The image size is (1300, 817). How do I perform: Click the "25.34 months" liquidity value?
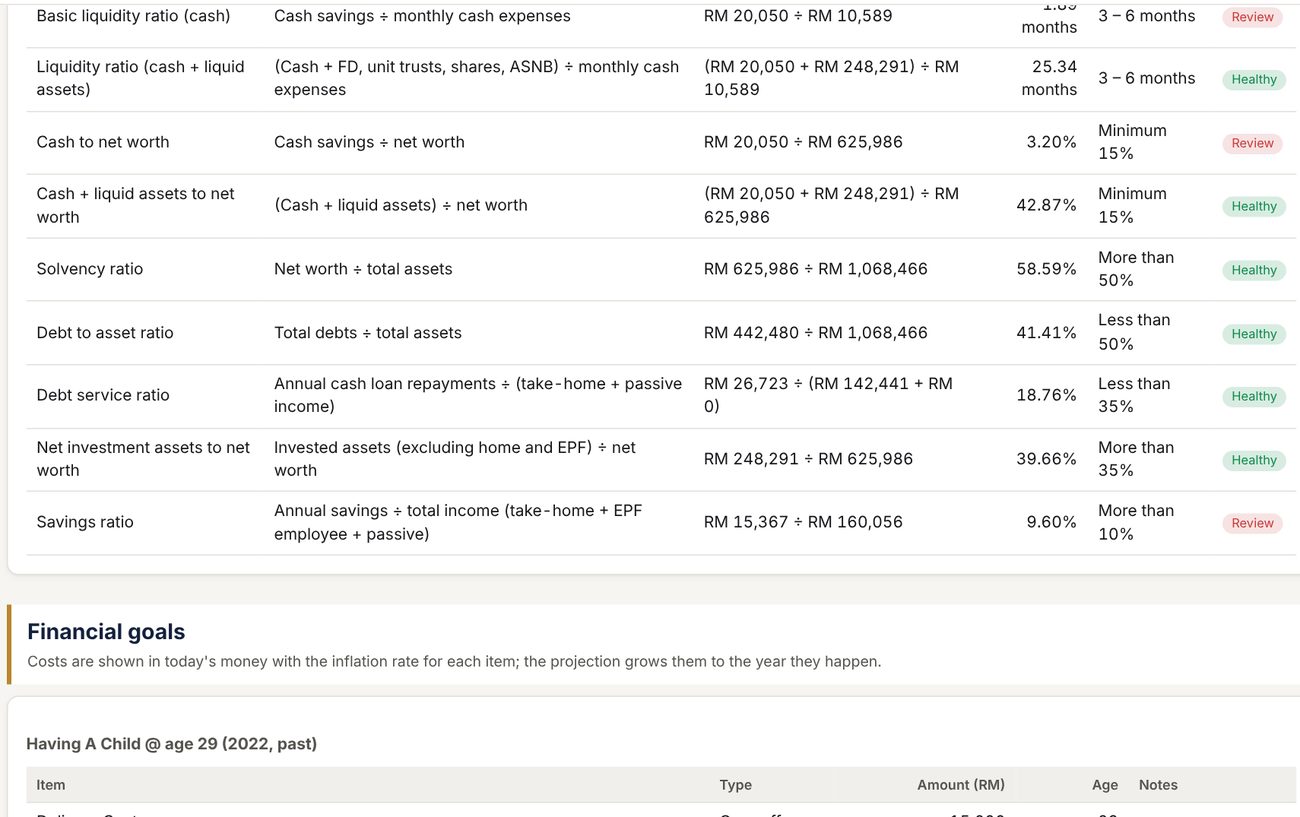1049,78
